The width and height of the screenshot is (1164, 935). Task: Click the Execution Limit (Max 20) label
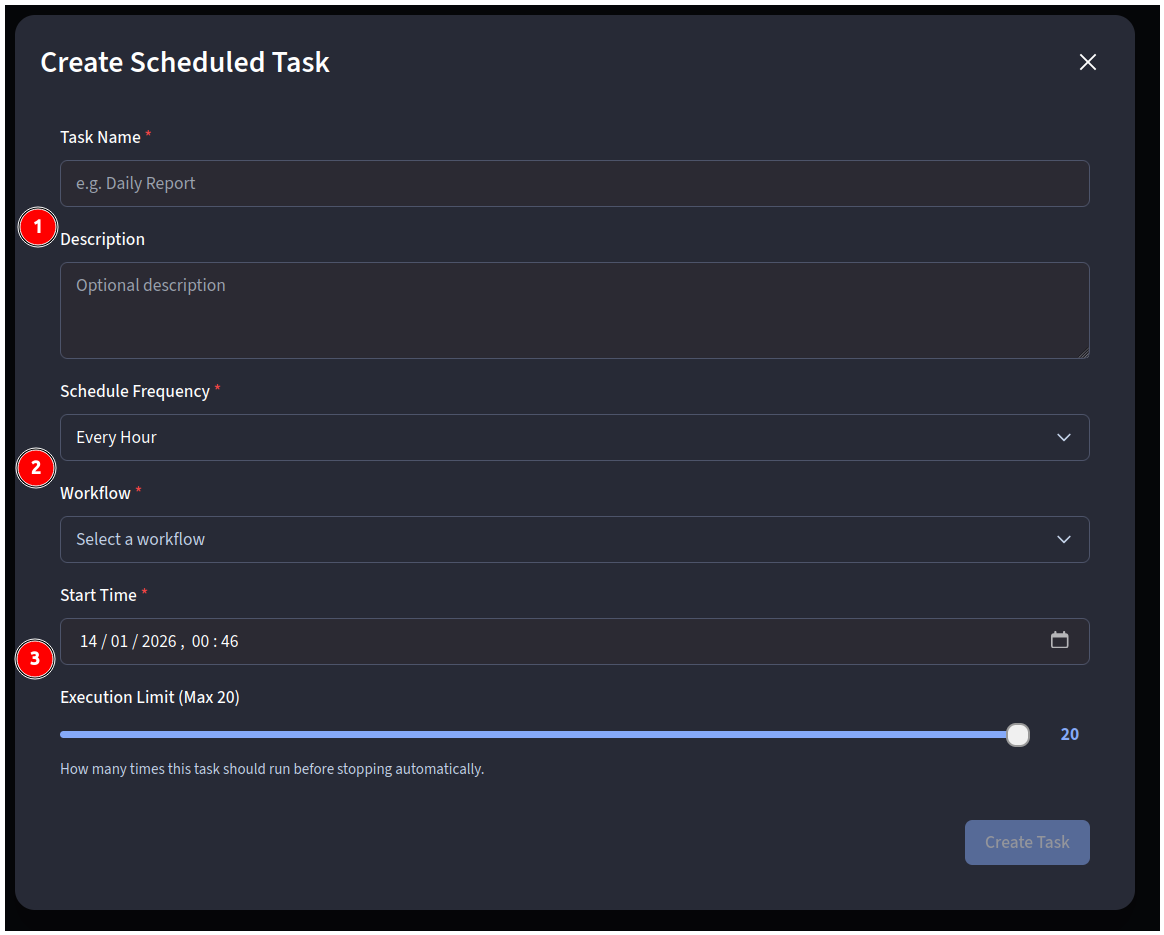pos(150,697)
